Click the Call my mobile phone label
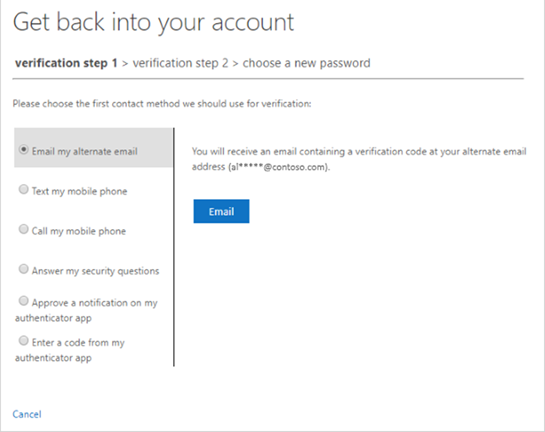The image size is (545, 432). click(x=79, y=231)
